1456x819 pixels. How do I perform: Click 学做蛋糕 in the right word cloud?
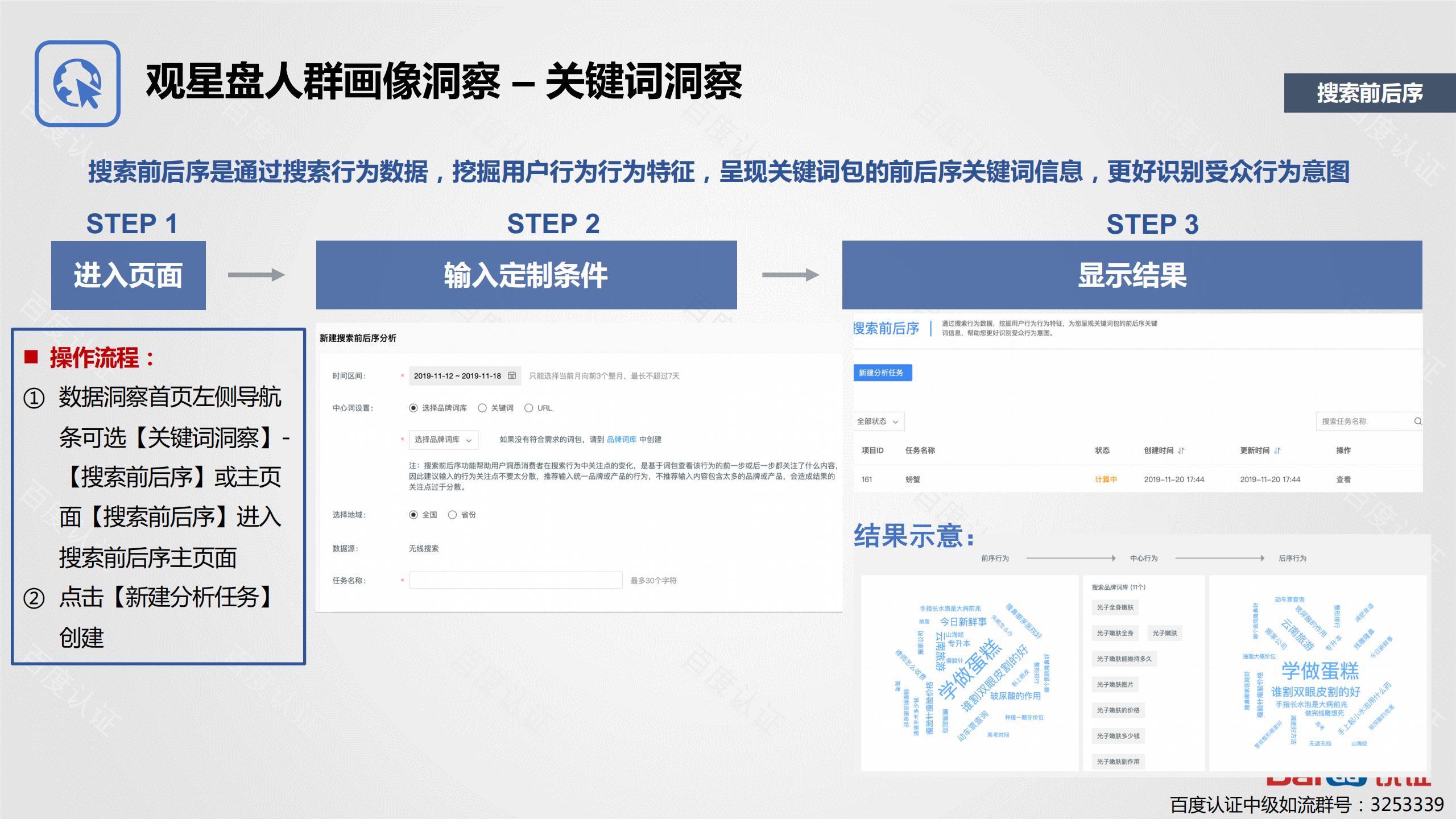coord(1320,671)
